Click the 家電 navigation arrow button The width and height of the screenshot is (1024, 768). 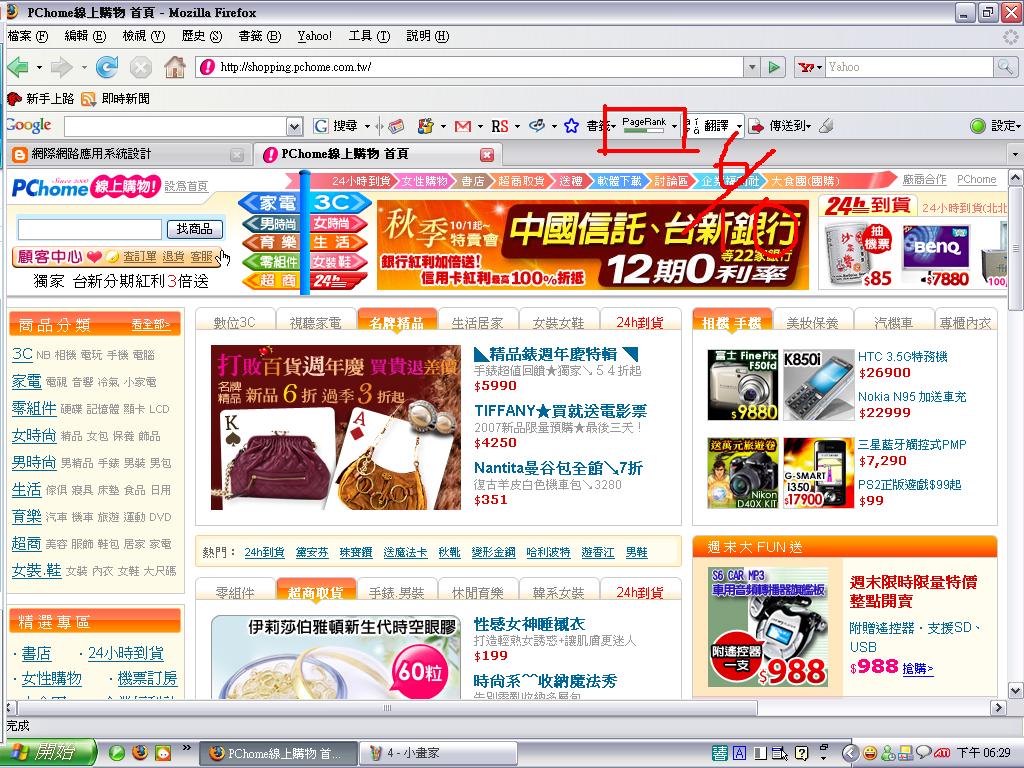(x=272, y=202)
